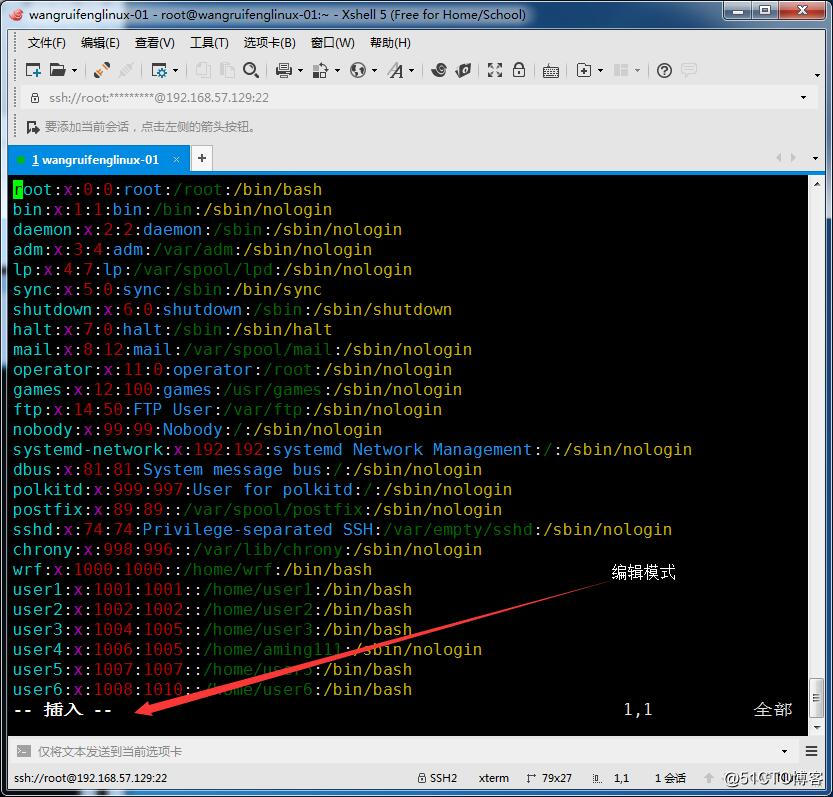Image resolution: width=833 pixels, height=797 pixels.
Task: Click the SSH2 status bar entry
Action: pyautogui.click(x=437, y=778)
